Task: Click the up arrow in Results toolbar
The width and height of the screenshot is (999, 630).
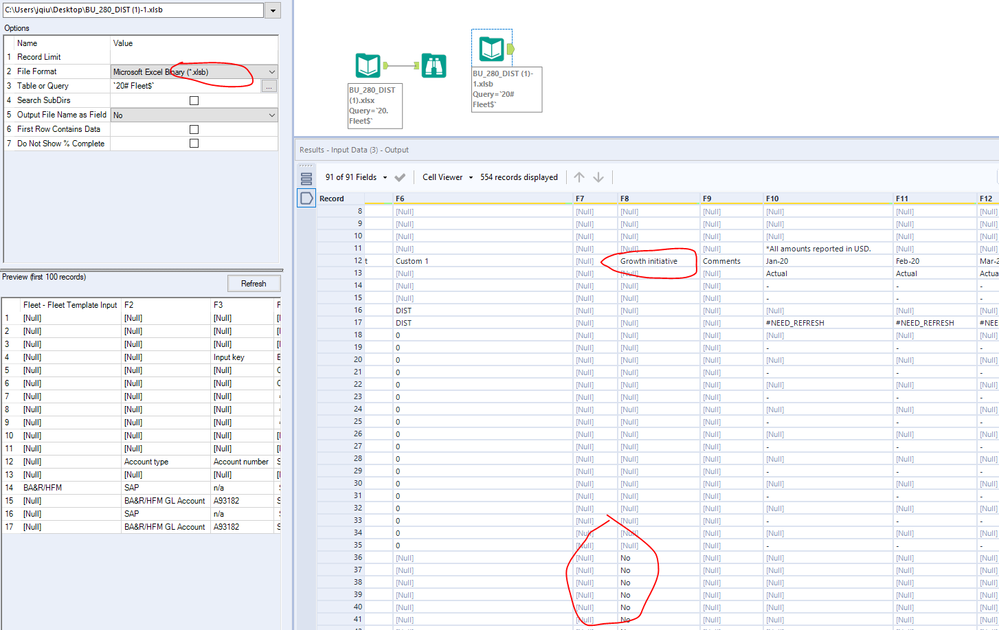Action: point(578,177)
